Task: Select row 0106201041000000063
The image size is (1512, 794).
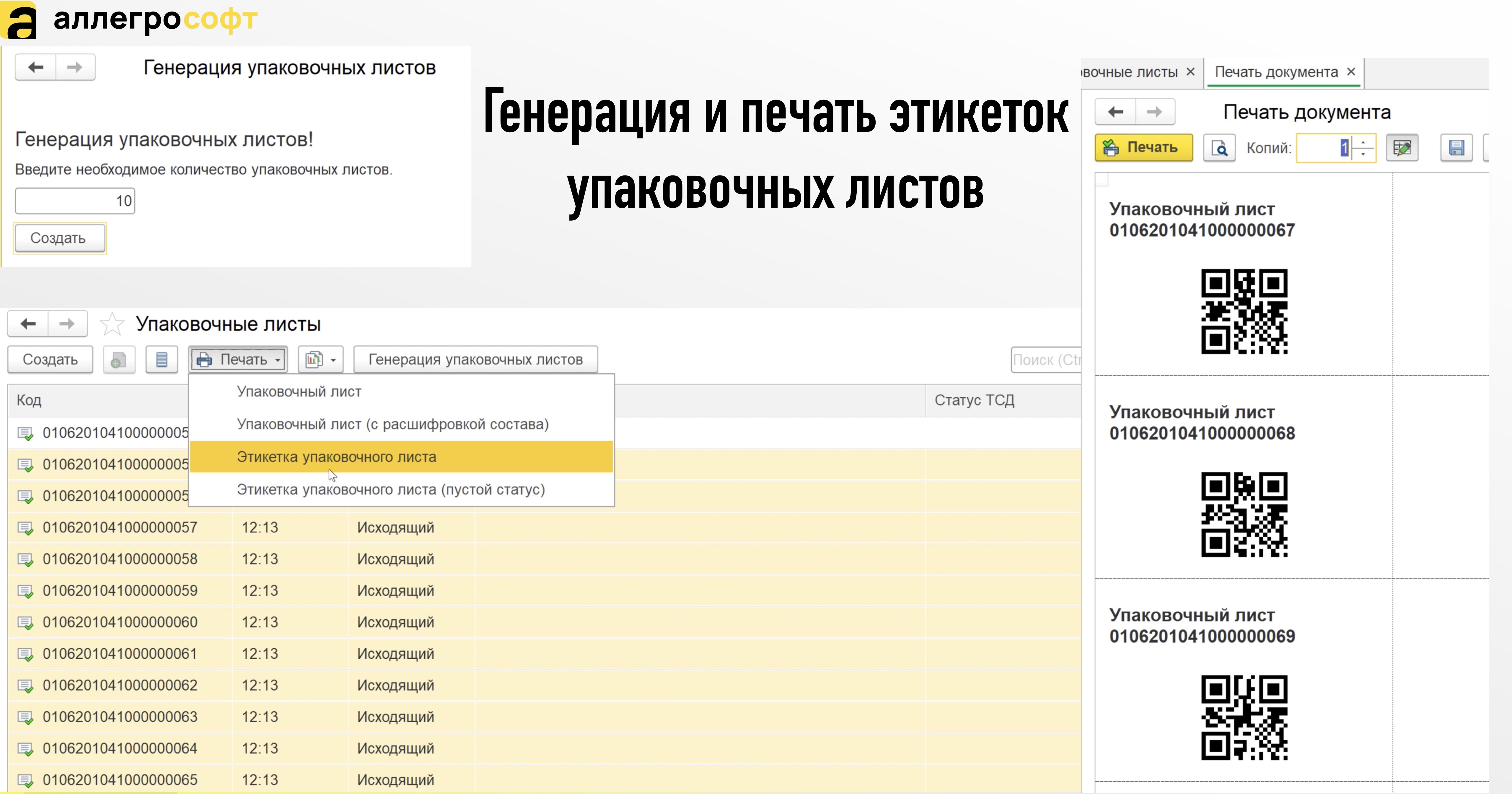Action: [x=544, y=717]
